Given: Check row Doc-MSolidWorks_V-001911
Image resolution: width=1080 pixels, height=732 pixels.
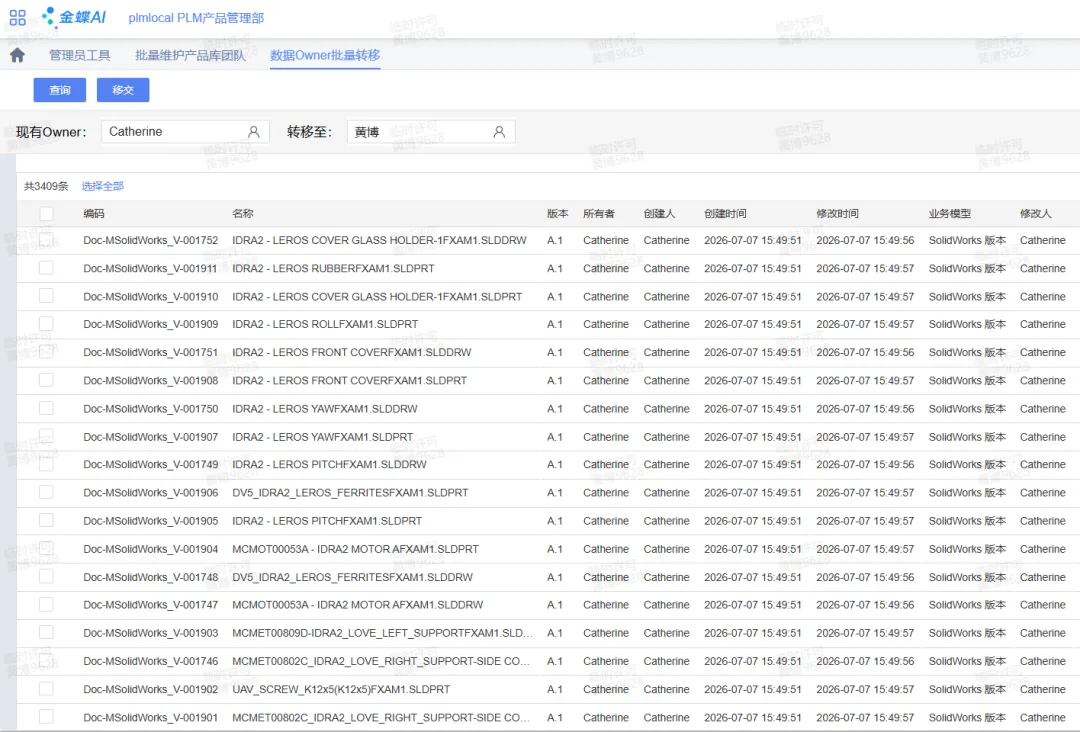Looking at the screenshot, I should [46, 268].
